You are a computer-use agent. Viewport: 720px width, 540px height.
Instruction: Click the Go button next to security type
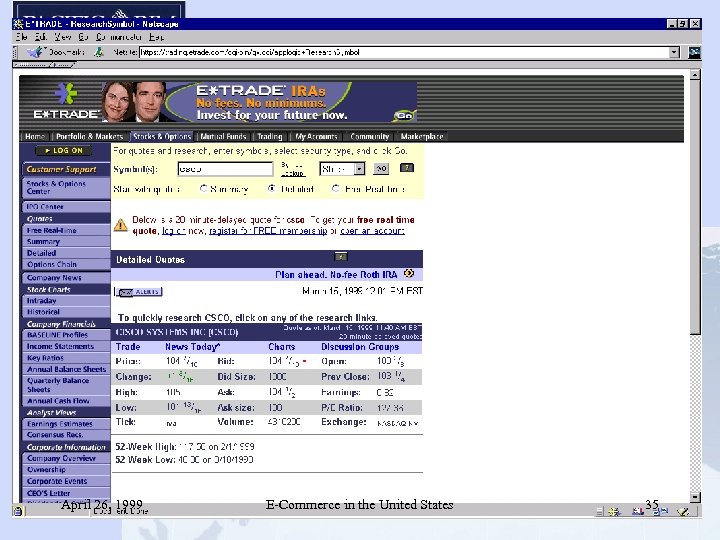(x=381, y=169)
